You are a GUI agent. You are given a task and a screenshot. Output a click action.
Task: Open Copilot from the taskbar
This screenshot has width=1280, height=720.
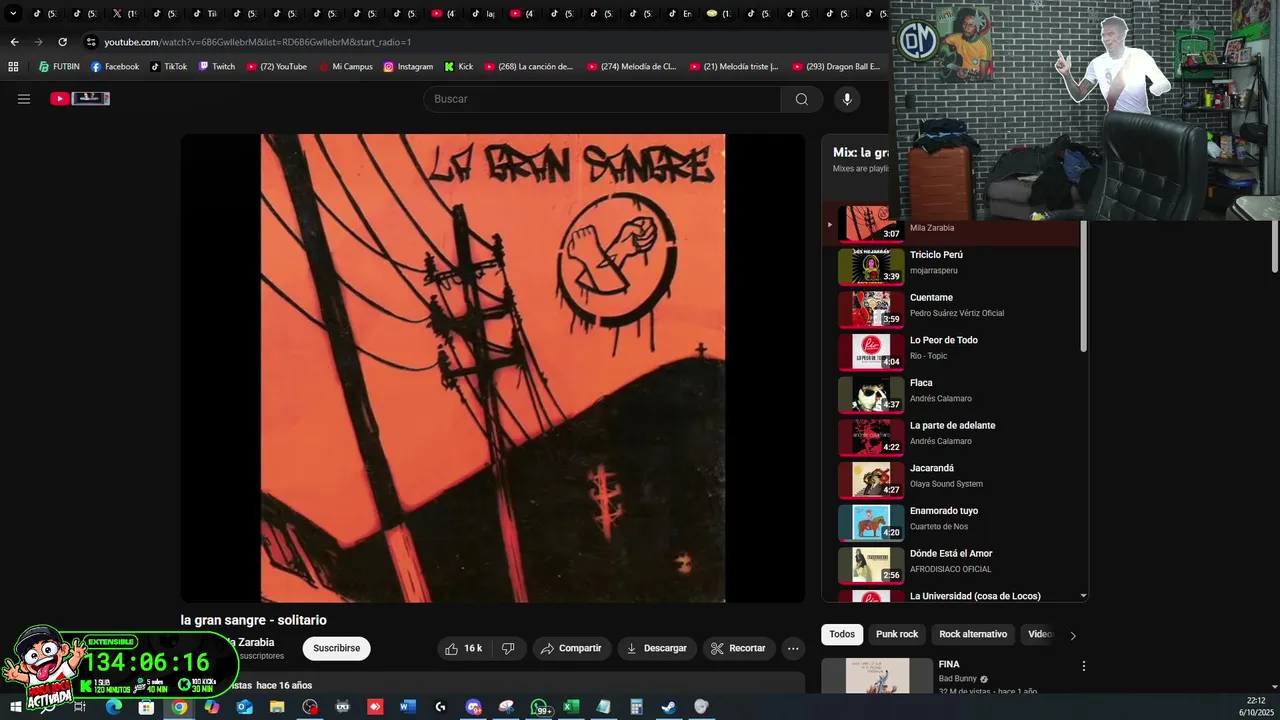(211, 707)
